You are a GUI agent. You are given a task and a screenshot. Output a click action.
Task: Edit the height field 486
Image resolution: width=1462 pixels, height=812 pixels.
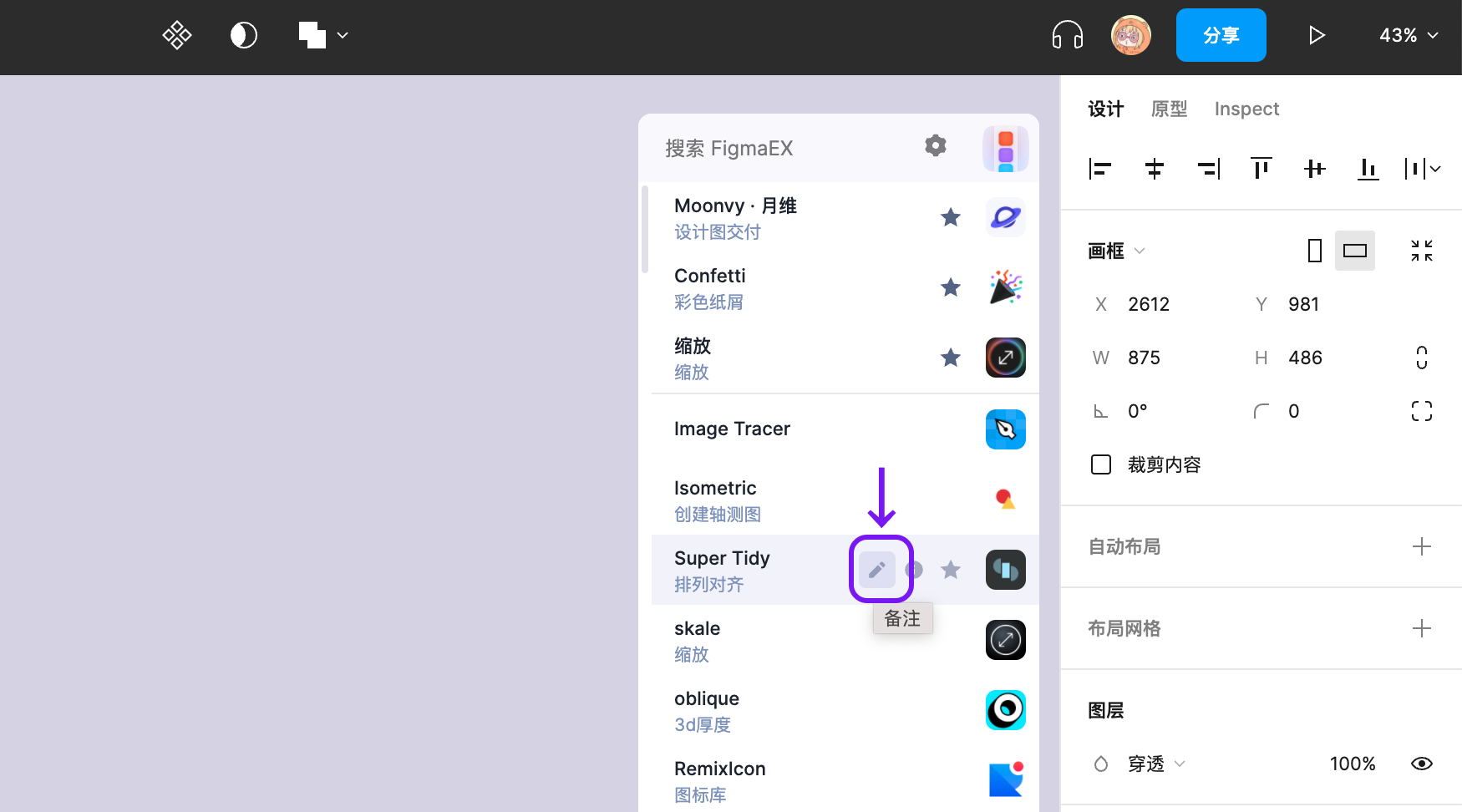[1305, 358]
